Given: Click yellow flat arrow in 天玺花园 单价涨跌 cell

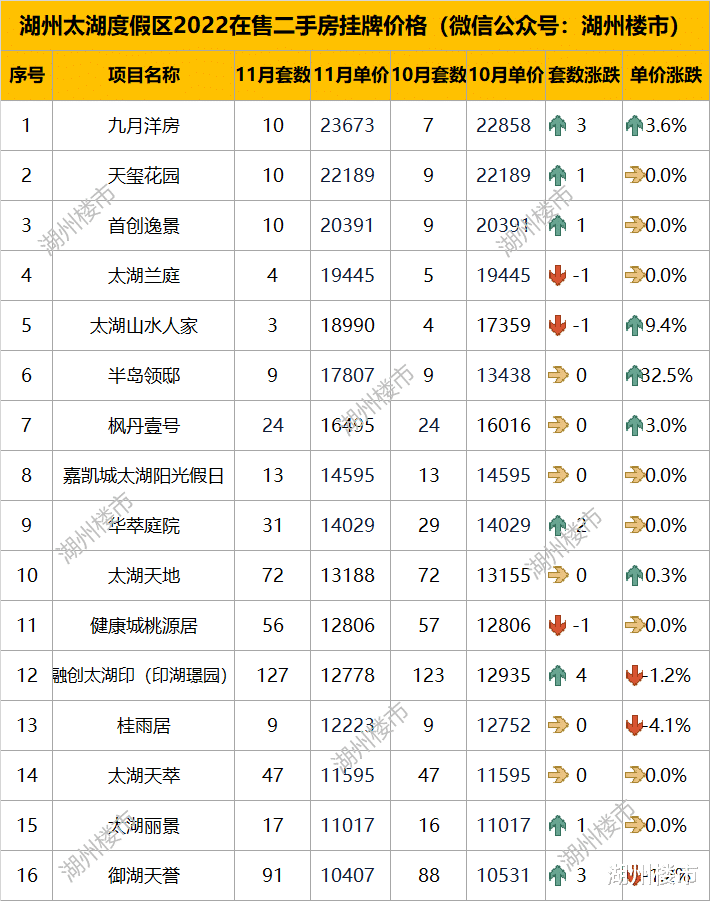Looking at the screenshot, I should pyautogui.click(x=635, y=175).
